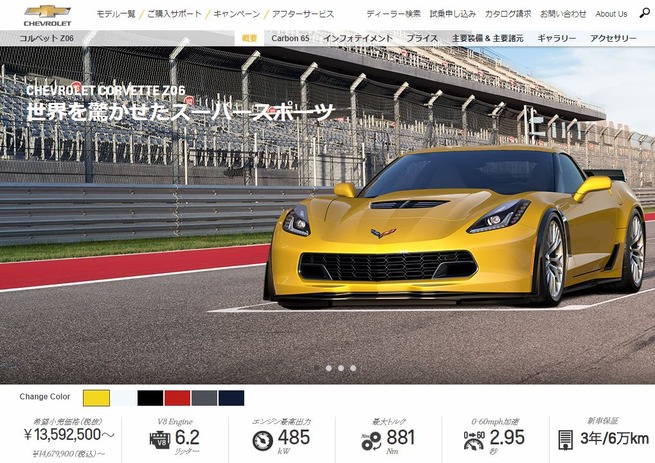Choose the white color swatch
Viewport: 655px width, 463px height.
[x=123, y=398]
